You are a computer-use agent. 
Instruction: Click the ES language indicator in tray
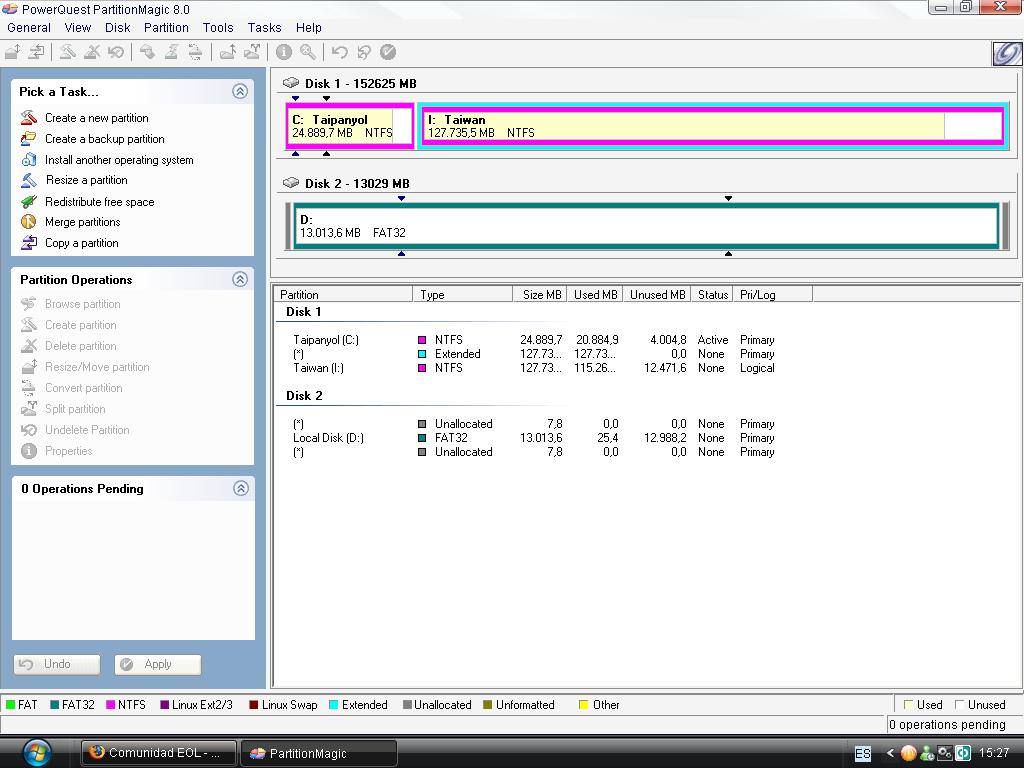click(x=863, y=754)
